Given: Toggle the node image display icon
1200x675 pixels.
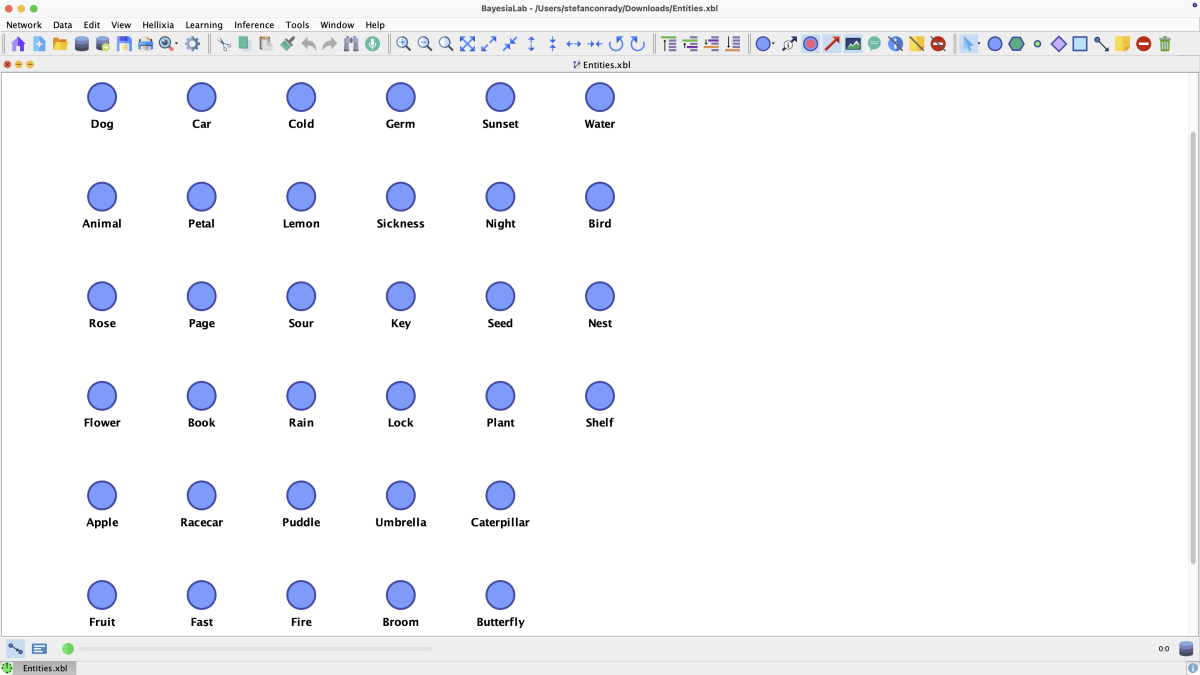Looking at the screenshot, I should click(853, 44).
